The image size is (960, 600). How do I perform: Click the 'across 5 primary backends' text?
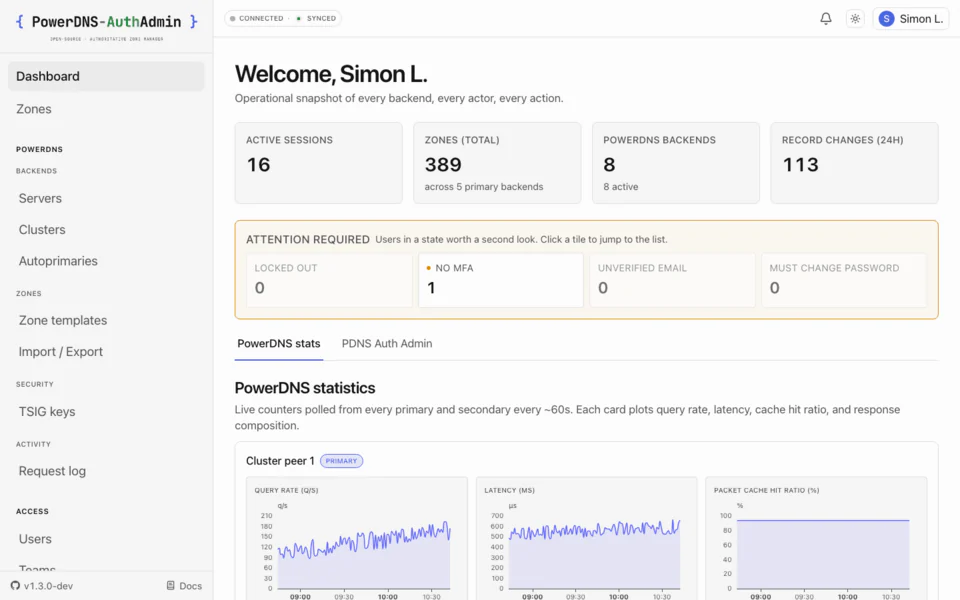click(x=484, y=187)
